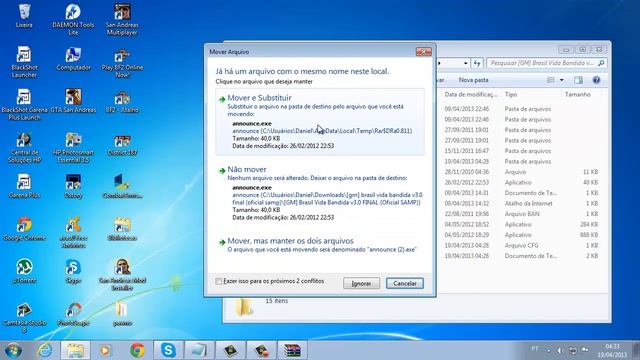Click Nova pasta in Explorer toolbar
640x360 pixels.
(473, 80)
